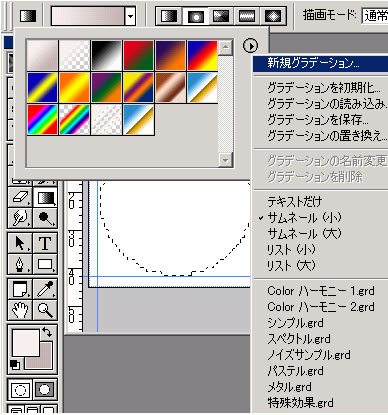
Task: Select the Eraser tool
Action: (x=21, y=197)
